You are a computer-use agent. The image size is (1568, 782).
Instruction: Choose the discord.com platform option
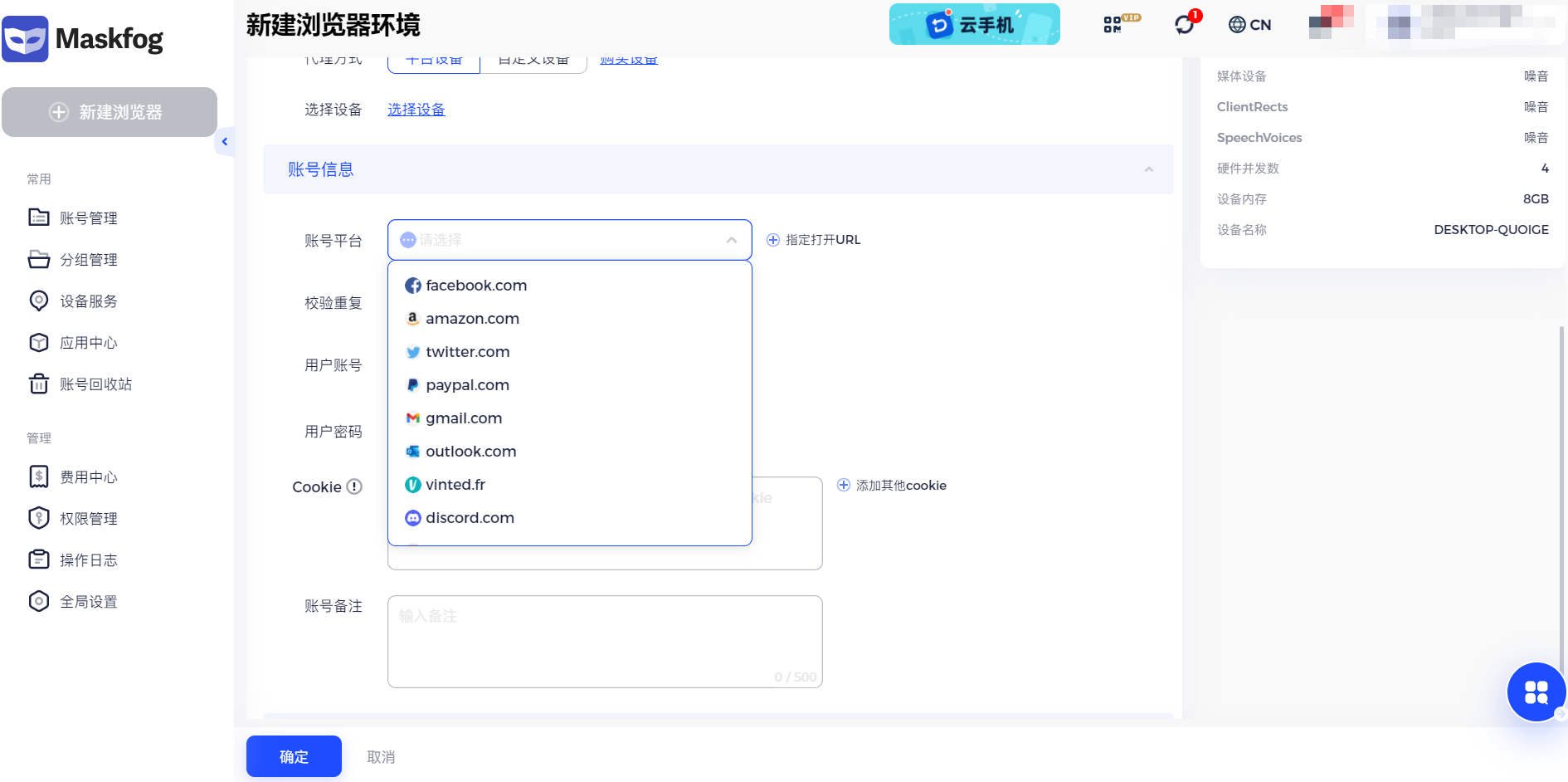click(570, 518)
